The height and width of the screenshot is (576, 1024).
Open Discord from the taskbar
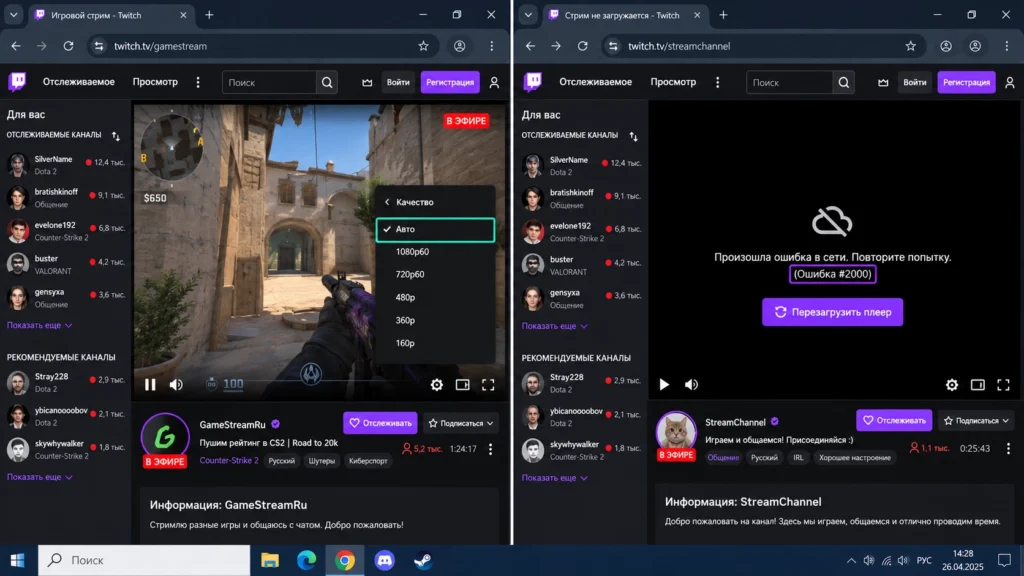click(385, 560)
